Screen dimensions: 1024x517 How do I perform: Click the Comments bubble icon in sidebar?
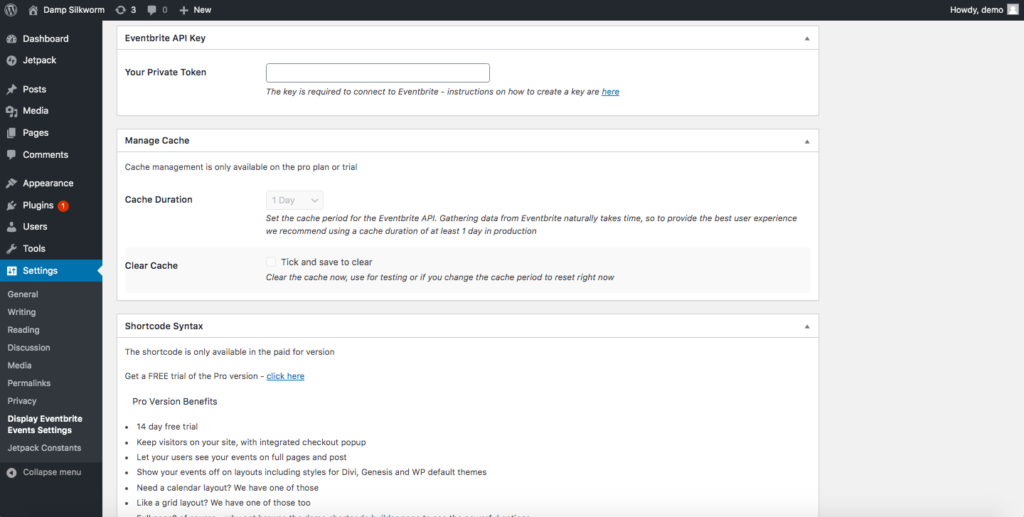pyautogui.click(x=11, y=155)
